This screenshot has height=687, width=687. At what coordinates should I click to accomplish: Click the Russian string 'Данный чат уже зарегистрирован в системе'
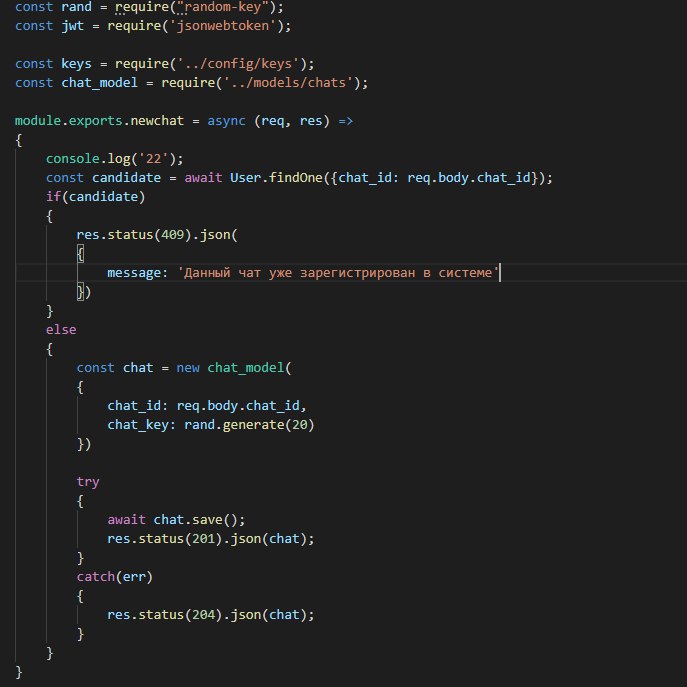[x=338, y=273]
